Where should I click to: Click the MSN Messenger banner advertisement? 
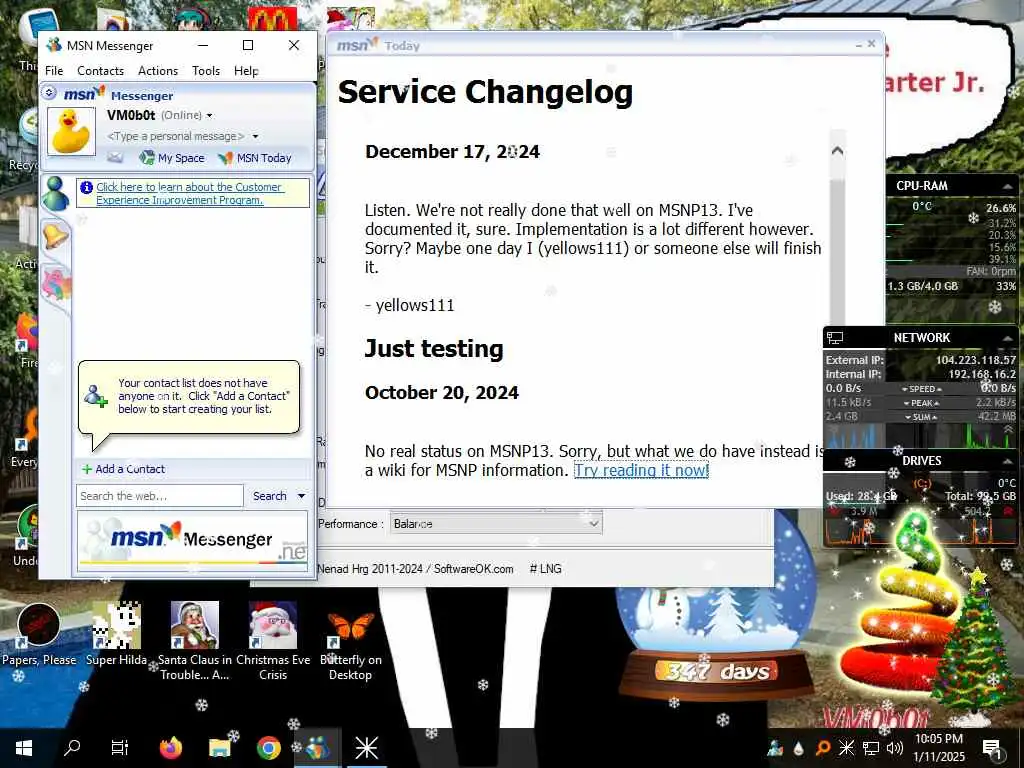[x=192, y=541]
